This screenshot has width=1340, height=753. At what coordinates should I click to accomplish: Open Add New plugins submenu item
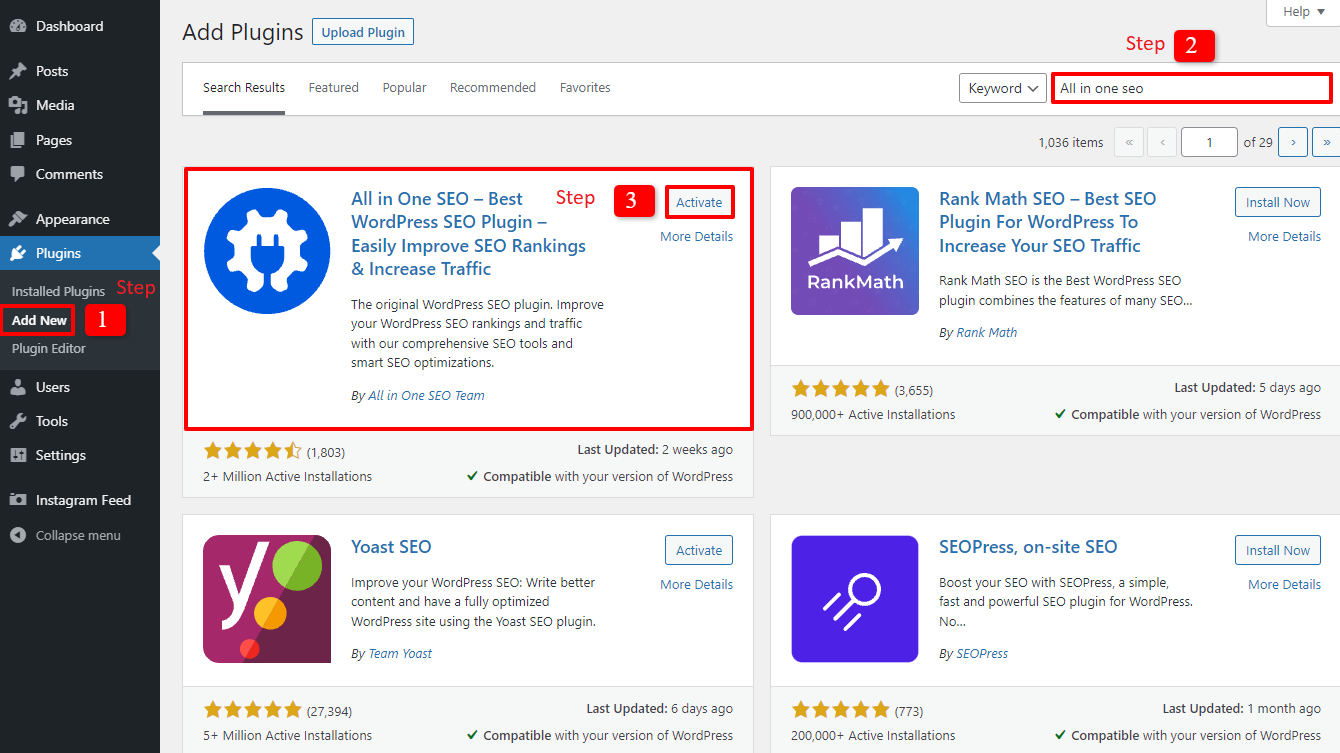click(40, 320)
